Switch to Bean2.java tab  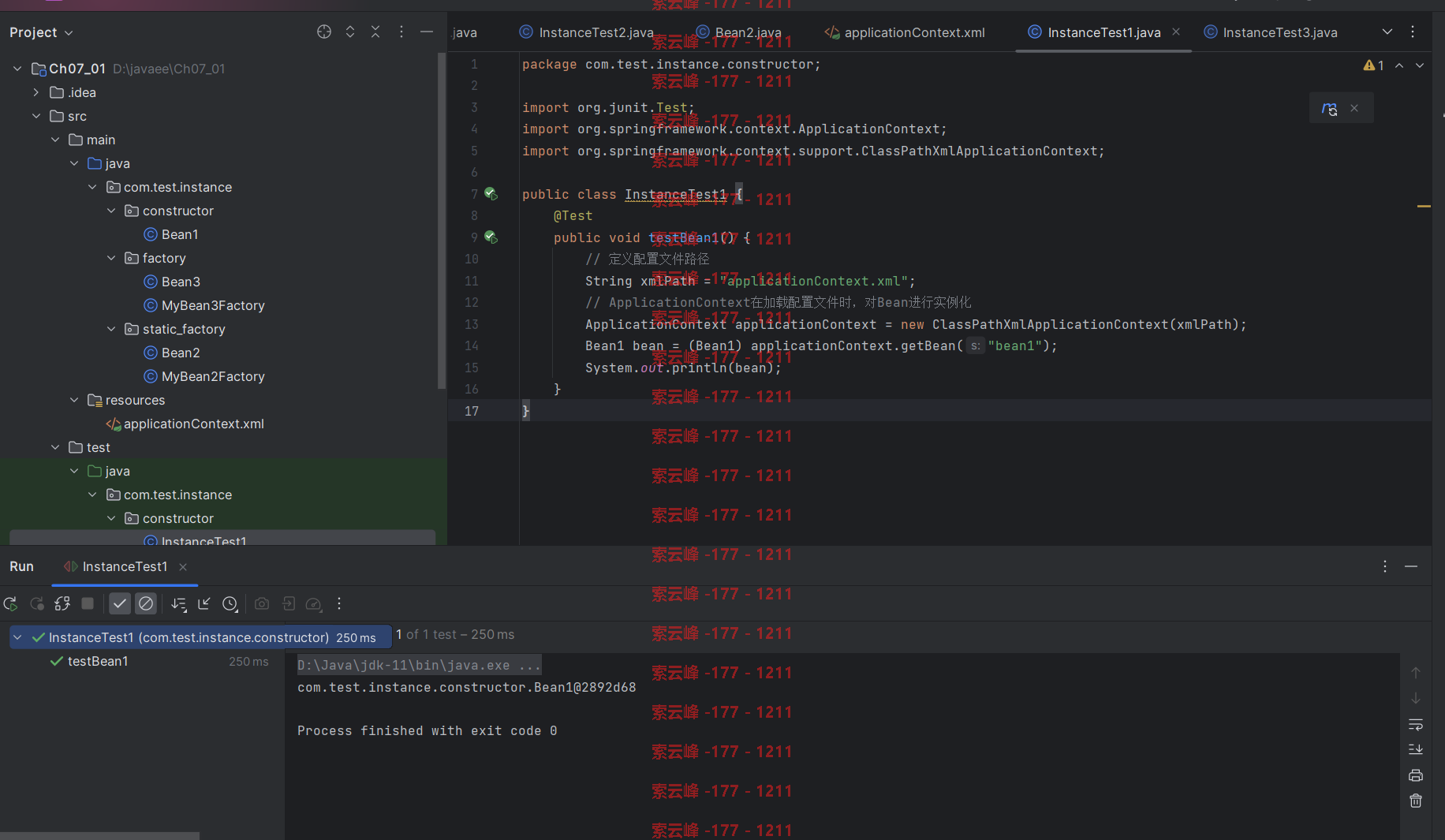[739, 32]
